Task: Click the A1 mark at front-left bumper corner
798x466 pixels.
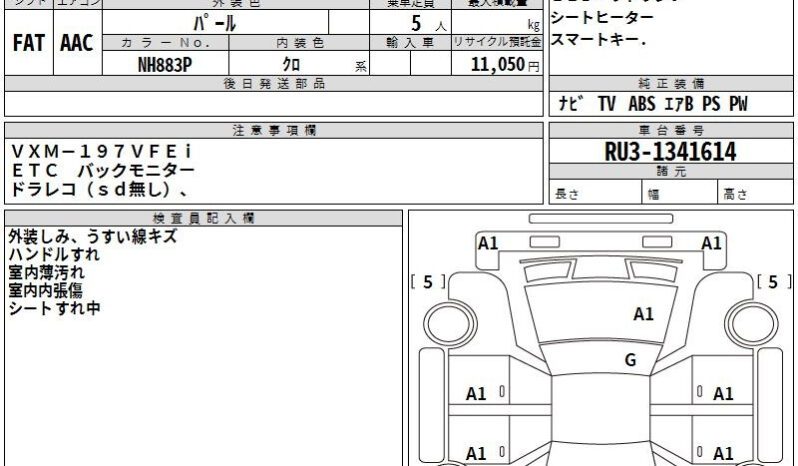Action: pyautogui.click(x=487, y=243)
